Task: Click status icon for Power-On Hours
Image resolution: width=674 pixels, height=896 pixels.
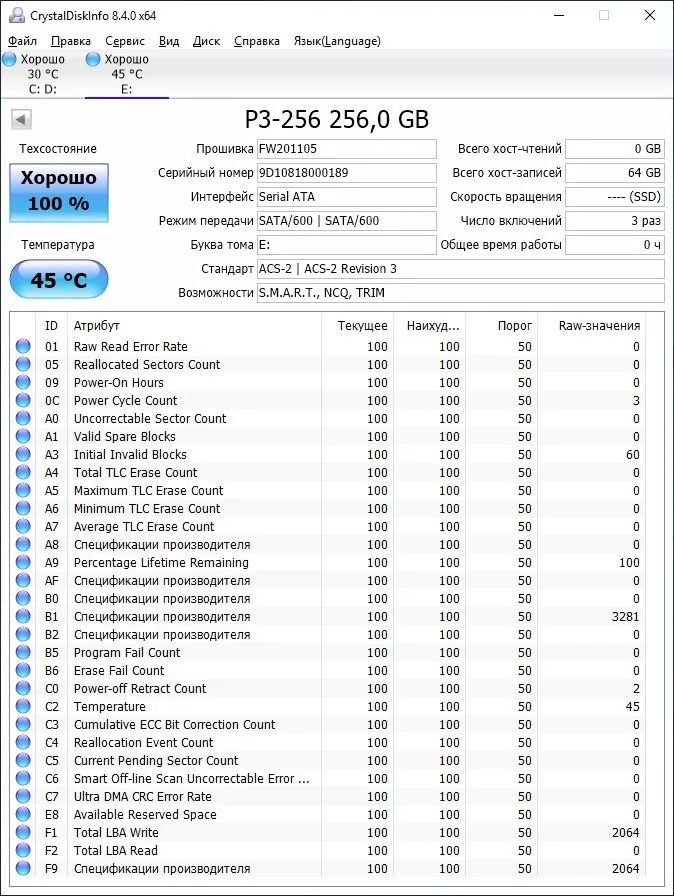Action: point(23,382)
